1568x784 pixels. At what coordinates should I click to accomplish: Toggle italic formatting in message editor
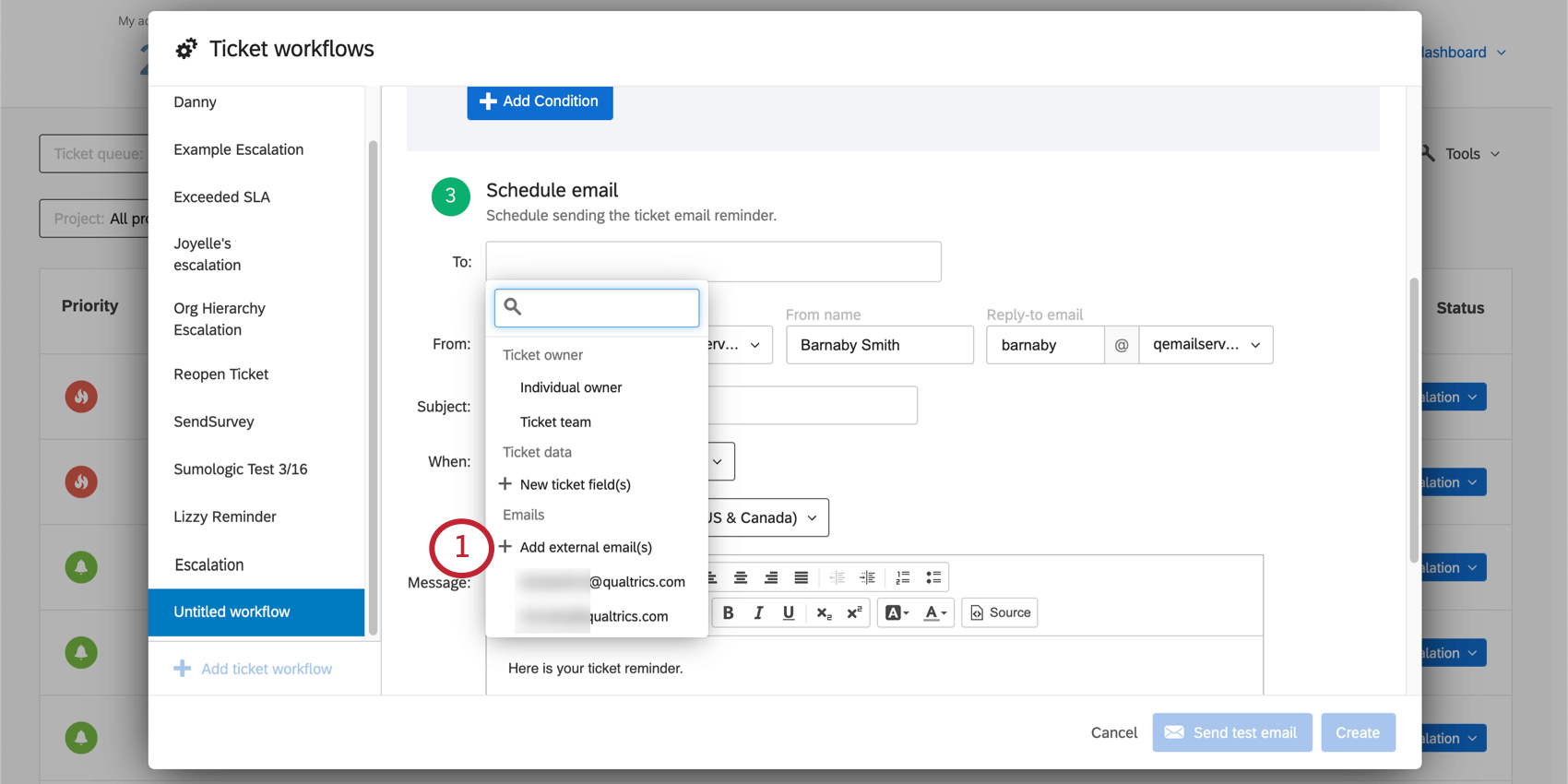click(758, 612)
